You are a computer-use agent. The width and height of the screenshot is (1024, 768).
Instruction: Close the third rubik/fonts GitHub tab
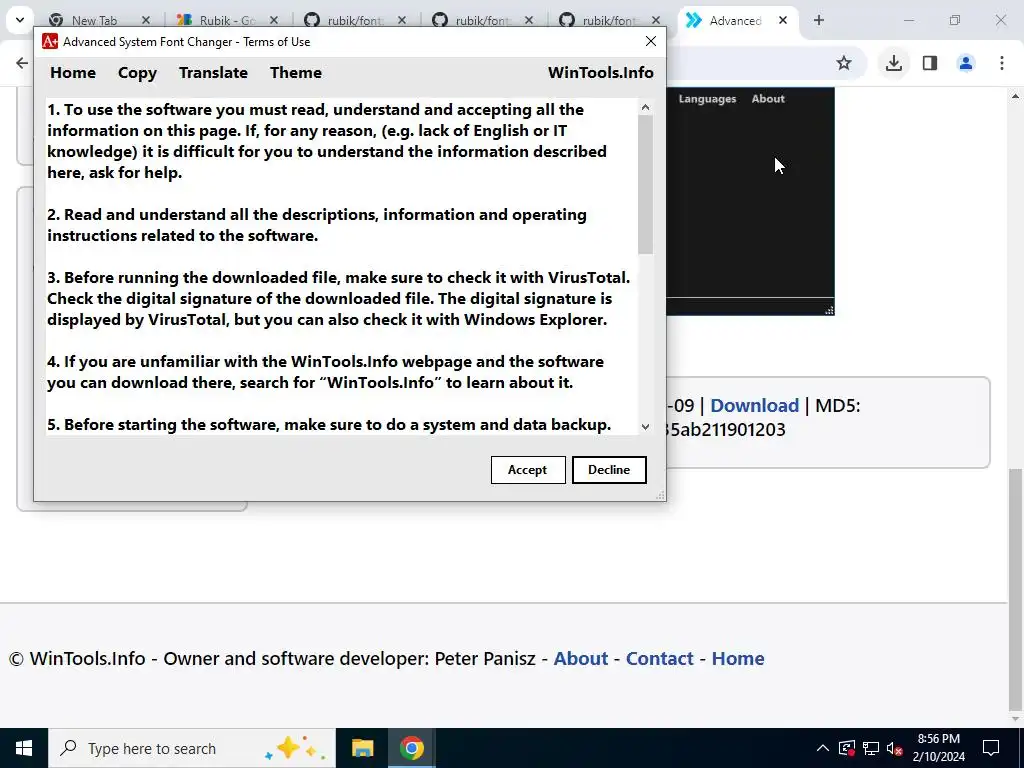(x=656, y=20)
